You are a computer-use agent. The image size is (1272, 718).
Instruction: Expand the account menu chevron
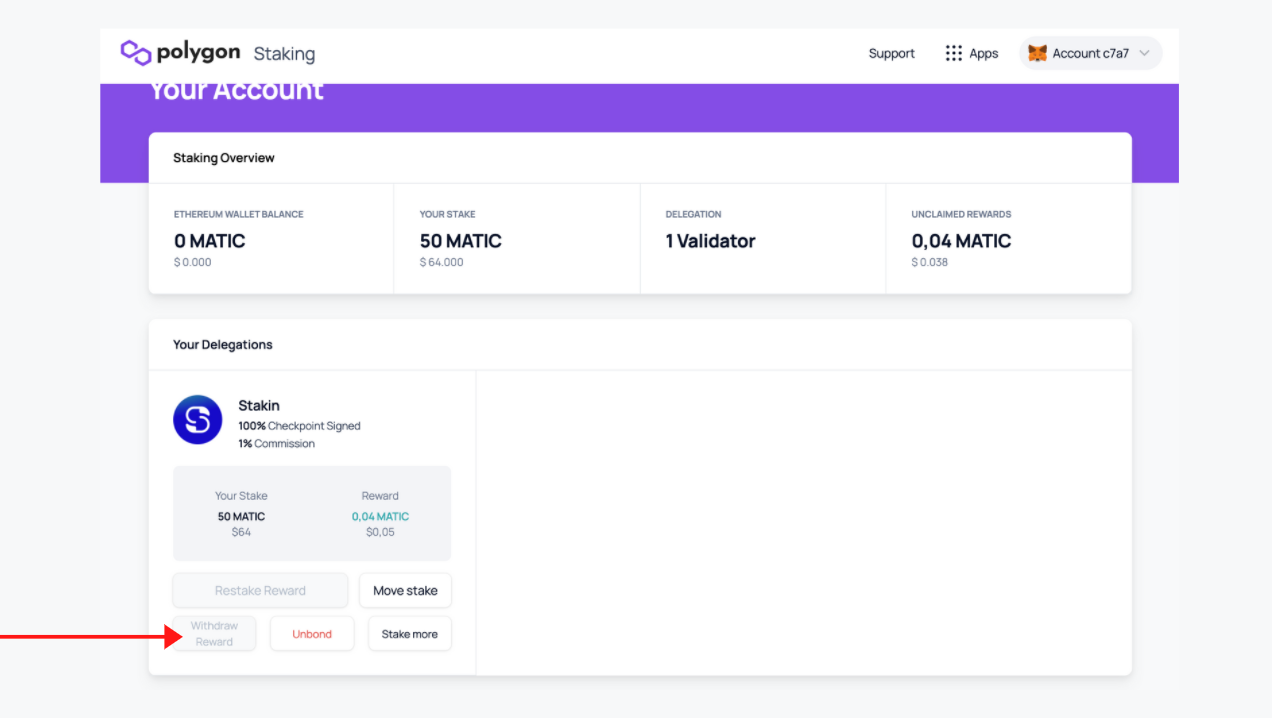(1146, 53)
